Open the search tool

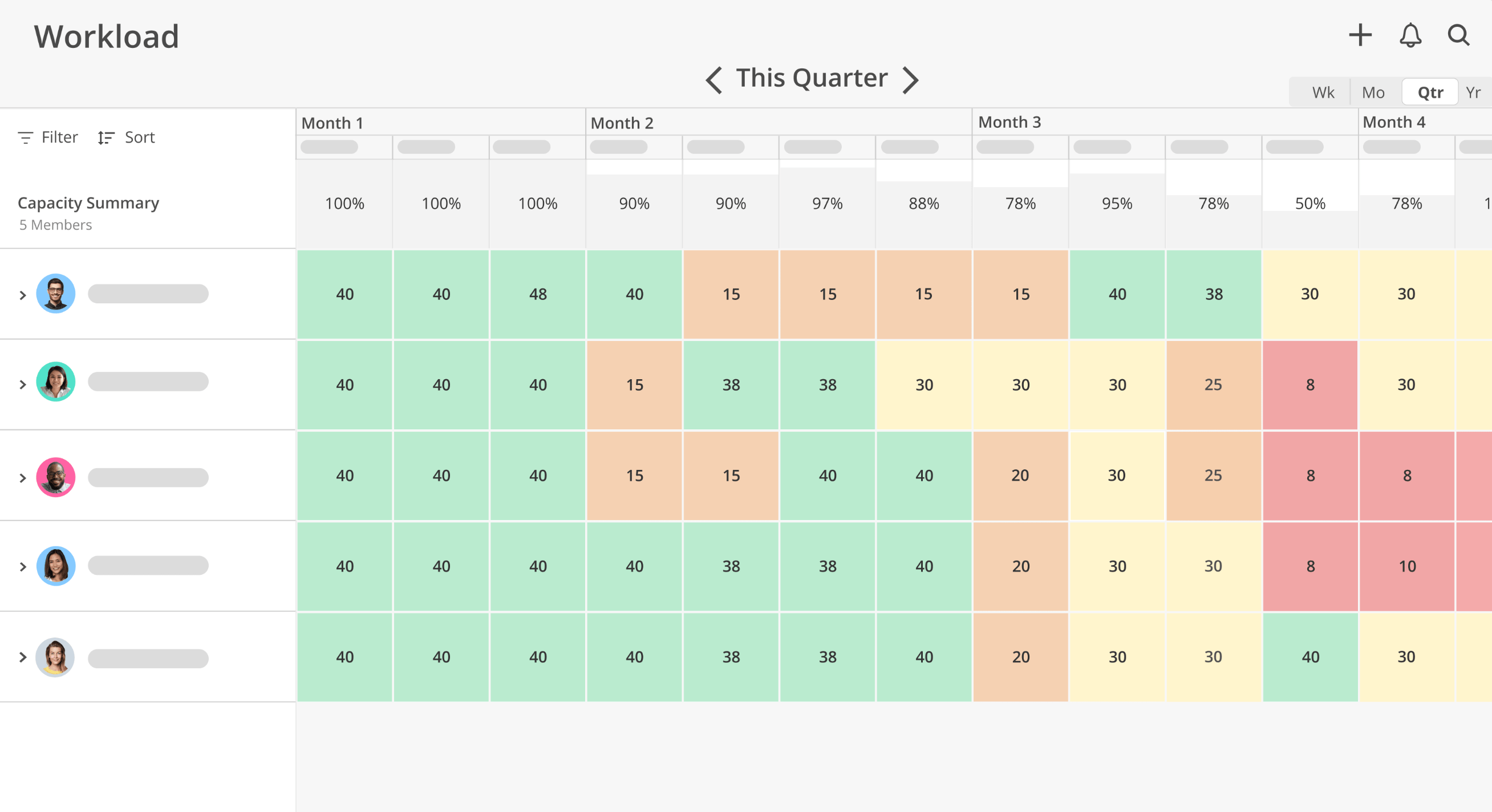[1458, 35]
